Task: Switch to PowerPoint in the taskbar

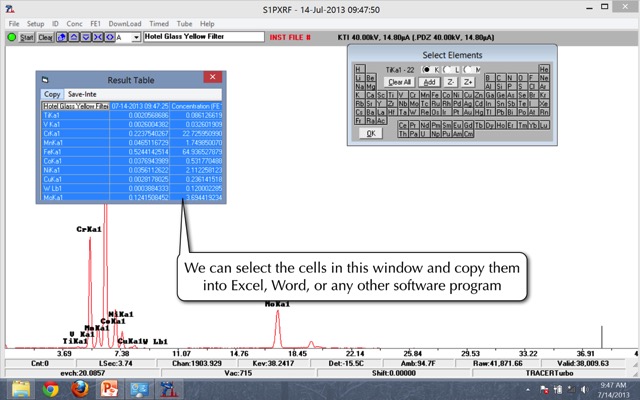Action: tap(110, 389)
